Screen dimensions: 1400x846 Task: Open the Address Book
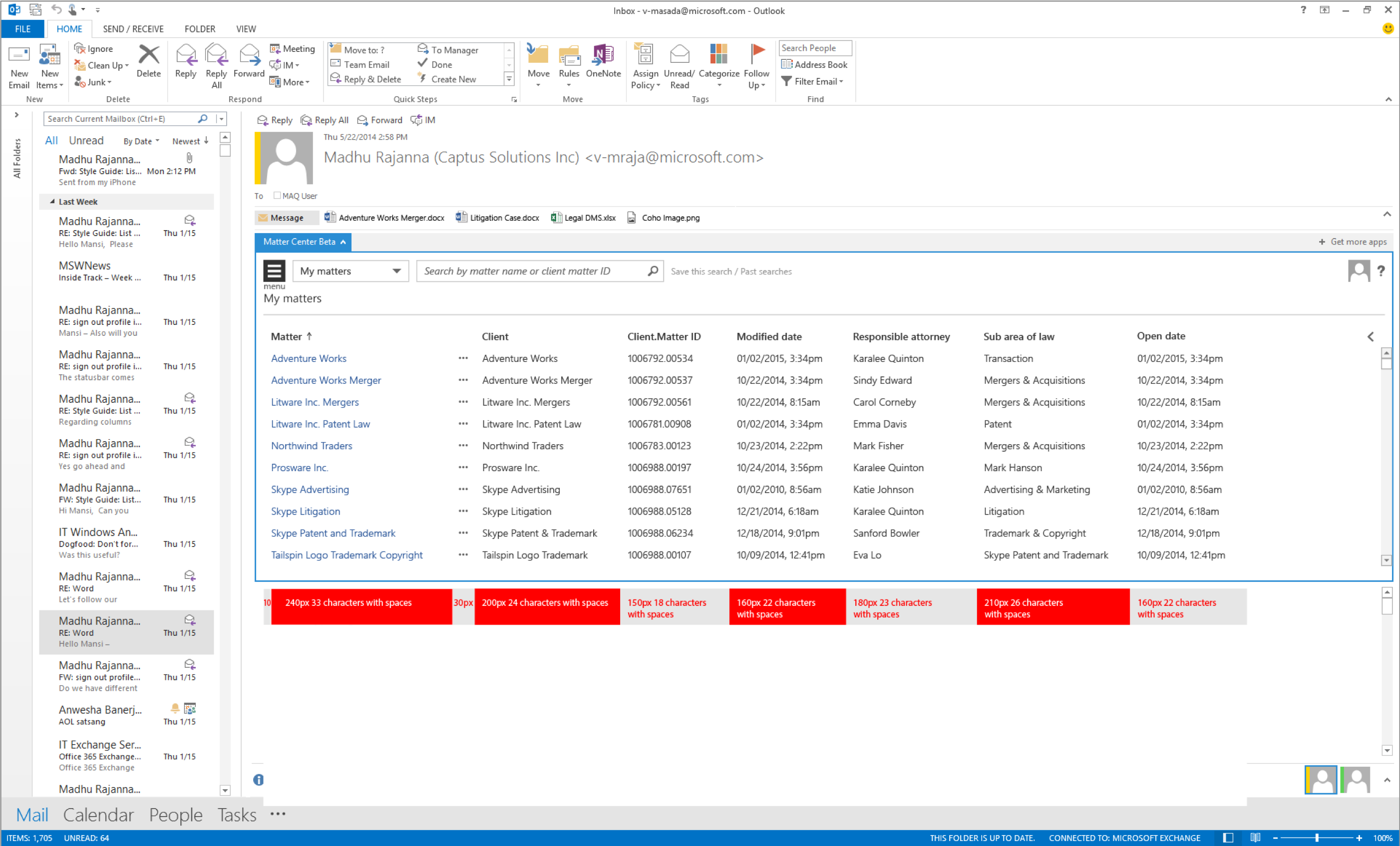pos(814,65)
